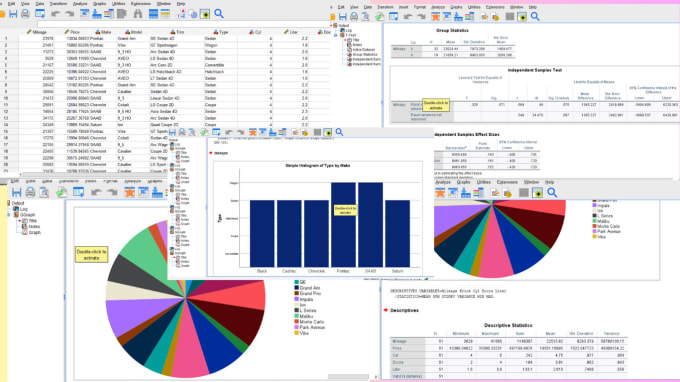The height and width of the screenshot is (382, 680).
Task: Open Help menu in Descriptives viewer
Action: point(549,182)
